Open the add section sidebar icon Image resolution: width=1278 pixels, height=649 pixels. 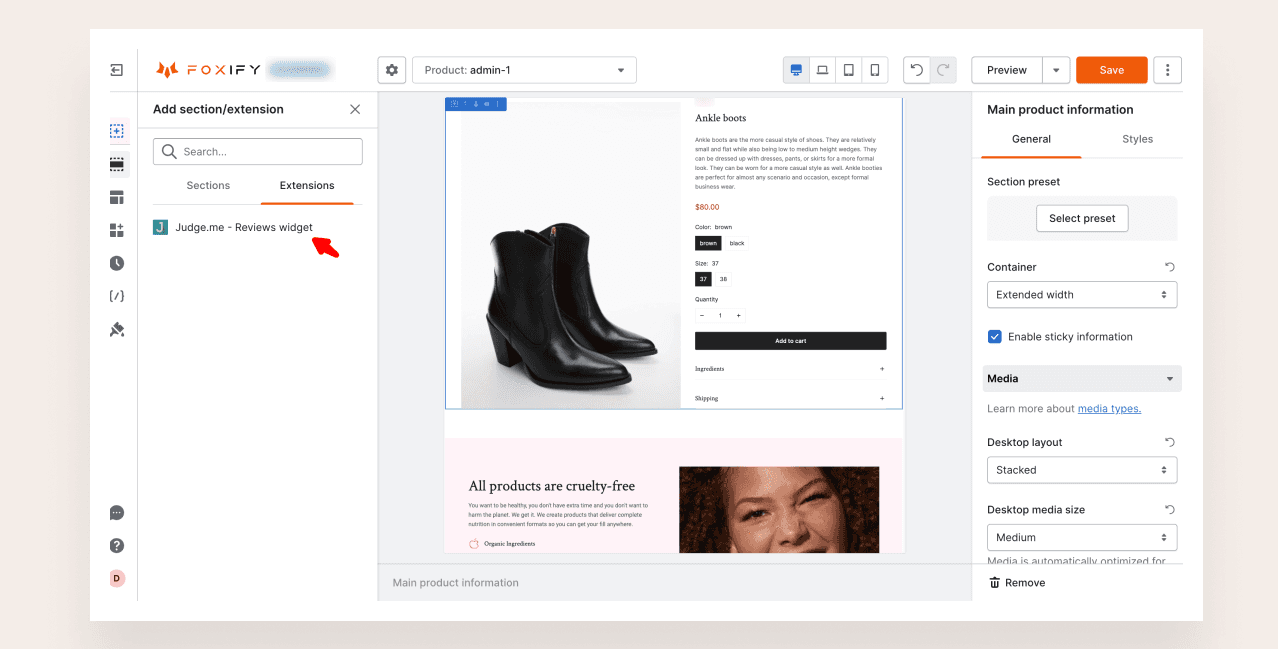pos(117,131)
